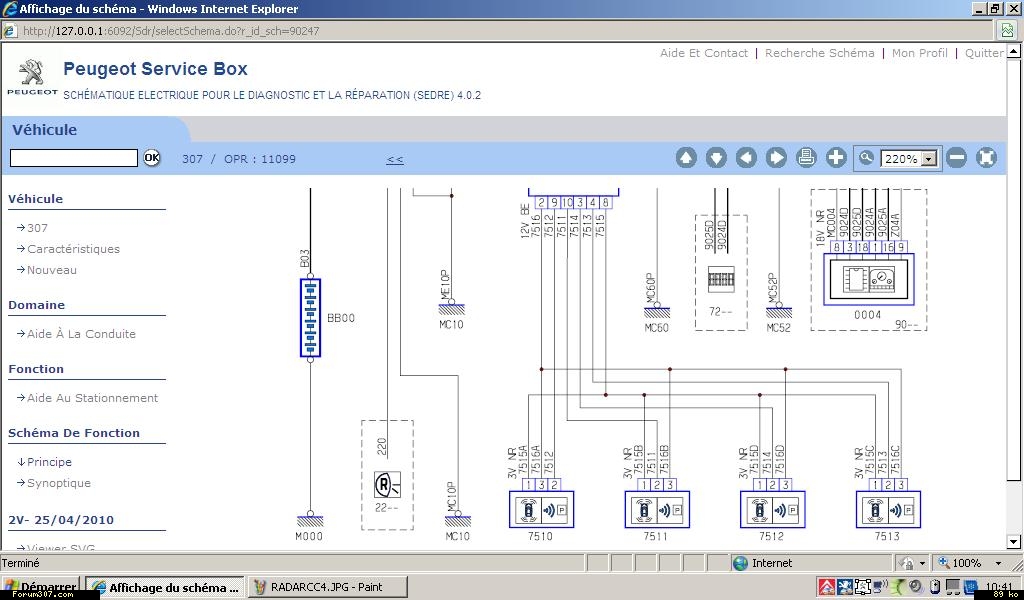Pan the schematic down with the arrow button
Image resolution: width=1024 pixels, height=600 pixels.
point(716,158)
